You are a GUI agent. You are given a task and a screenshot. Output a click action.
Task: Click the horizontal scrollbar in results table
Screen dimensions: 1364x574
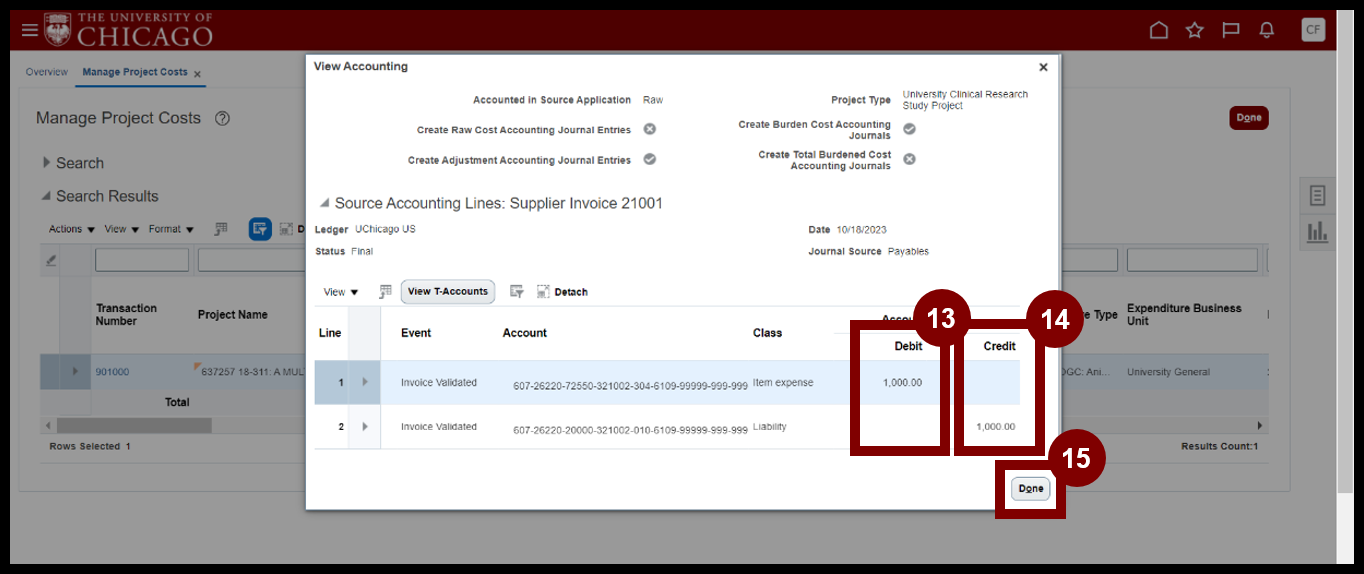point(133,425)
